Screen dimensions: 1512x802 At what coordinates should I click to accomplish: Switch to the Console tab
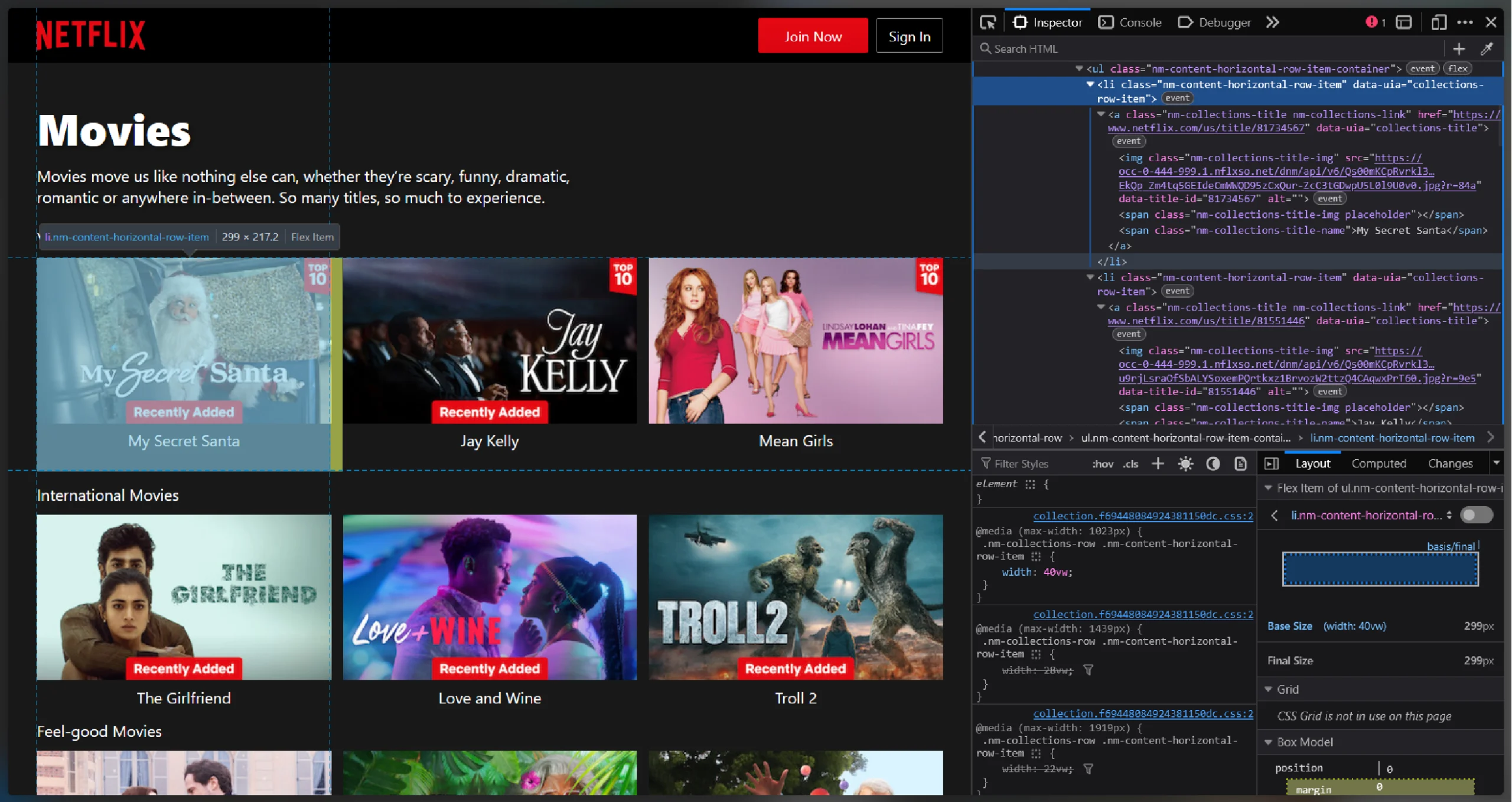coord(1139,22)
